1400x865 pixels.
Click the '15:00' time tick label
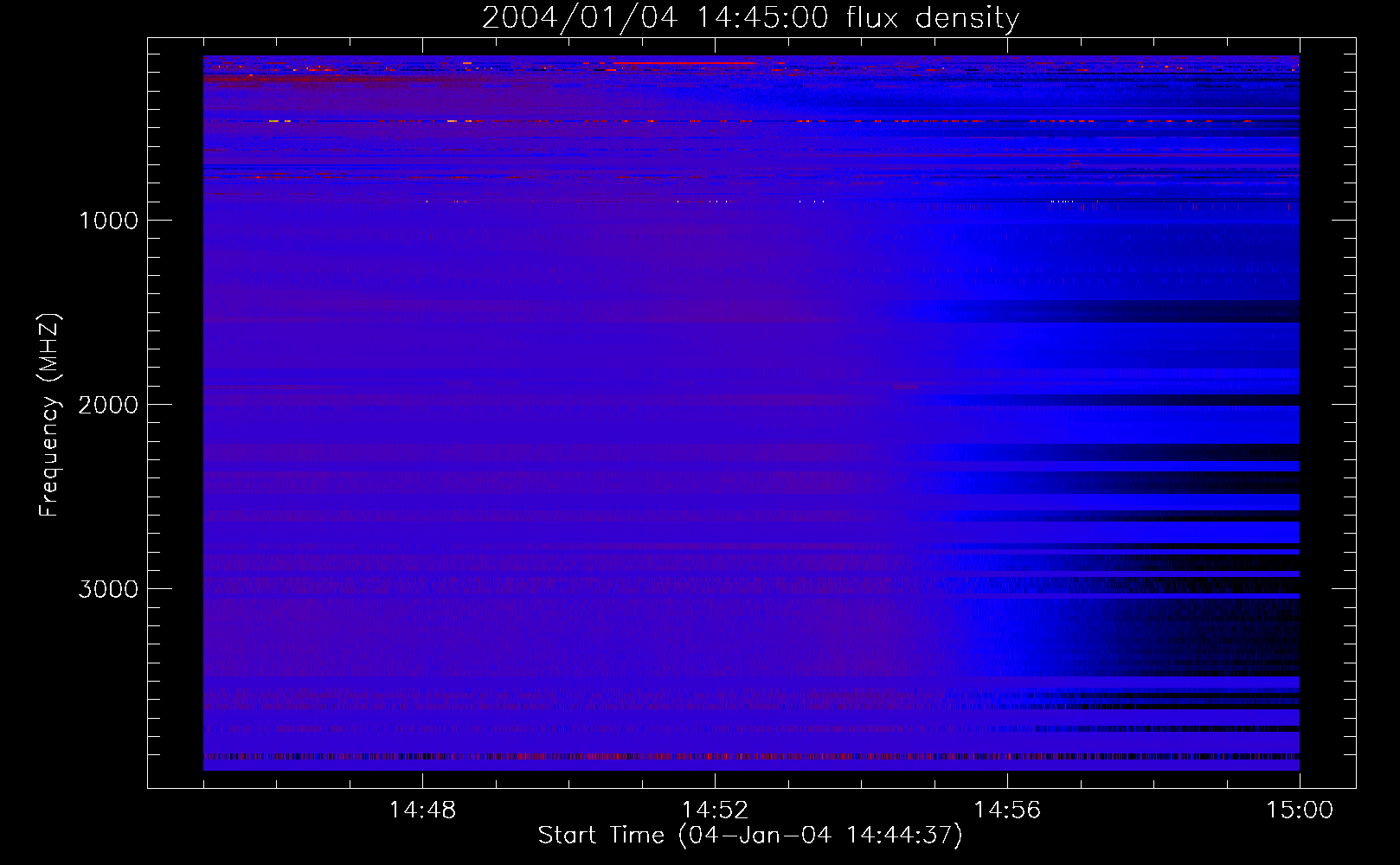click(x=1300, y=810)
